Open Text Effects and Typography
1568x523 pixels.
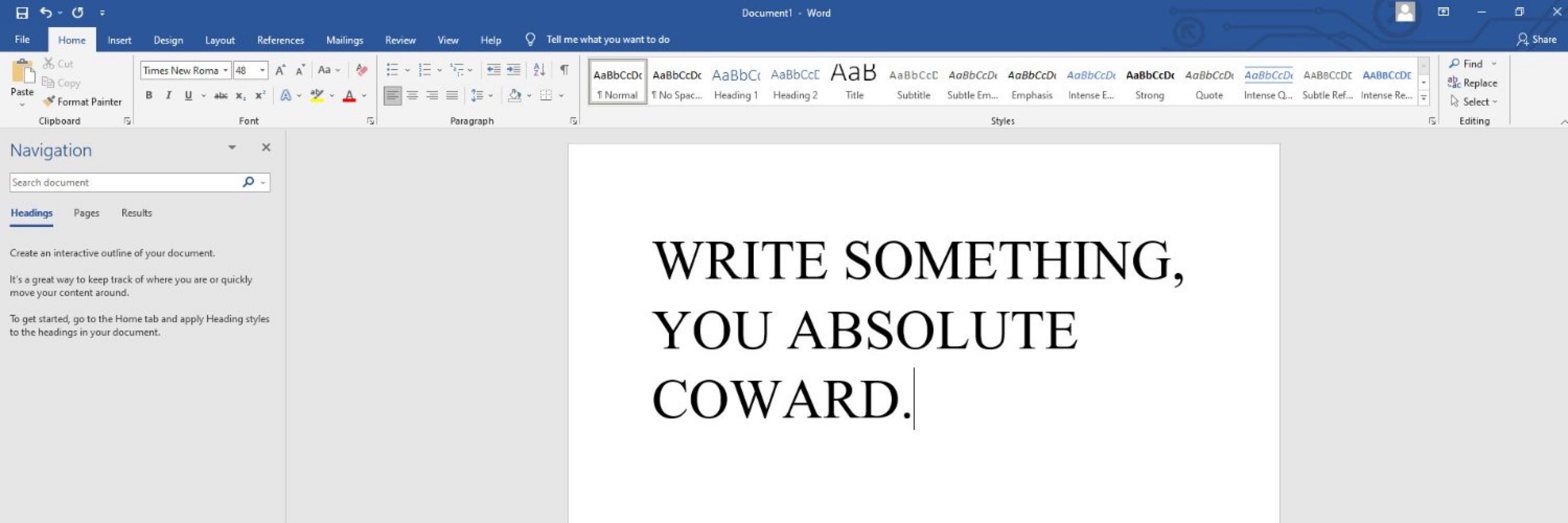point(285,95)
